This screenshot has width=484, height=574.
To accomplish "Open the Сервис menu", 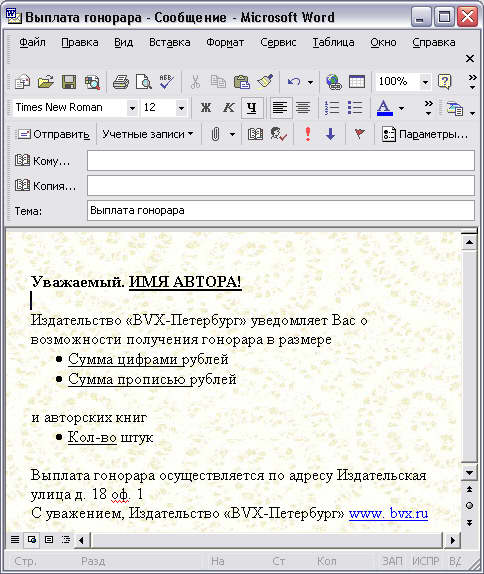I will pyautogui.click(x=278, y=42).
